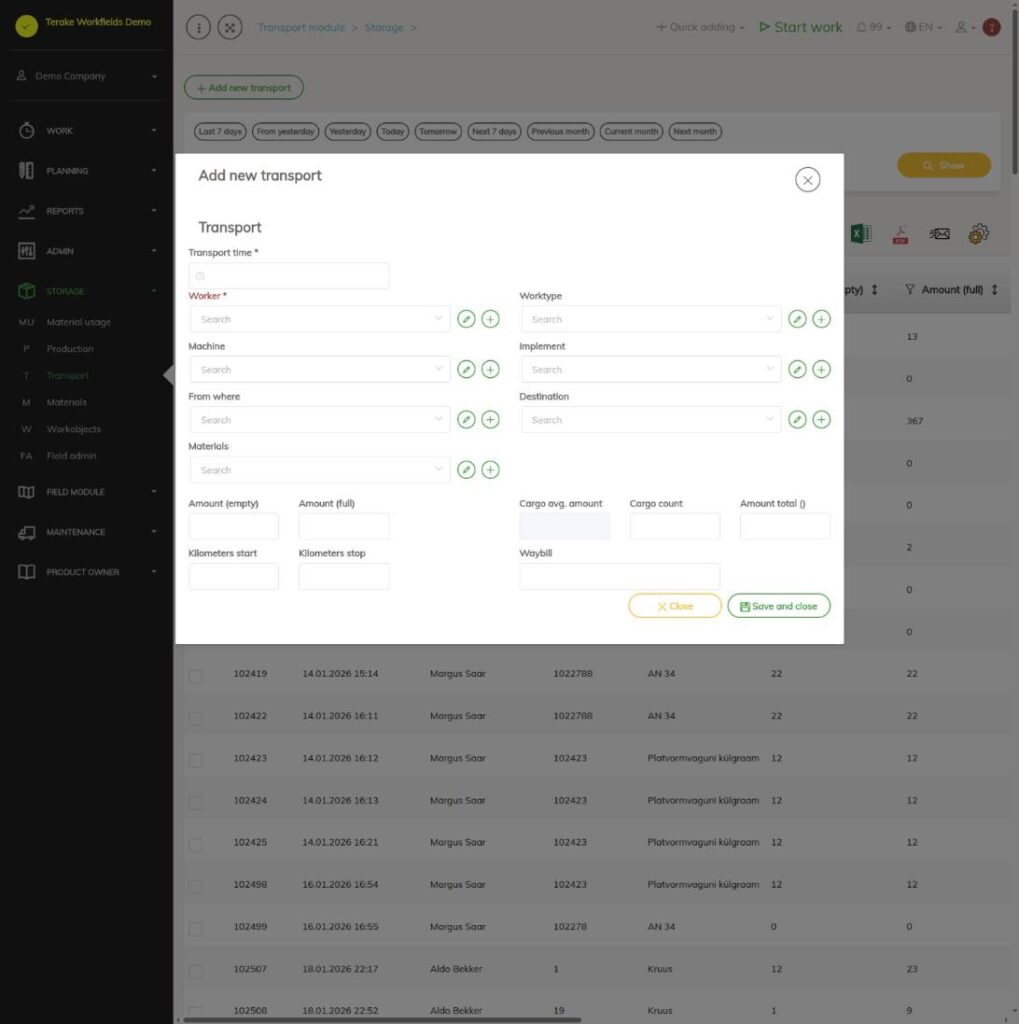Screen dimensions: 1019x1024
Task: Expand the Quick adding menu
Action: coord(700,27)
